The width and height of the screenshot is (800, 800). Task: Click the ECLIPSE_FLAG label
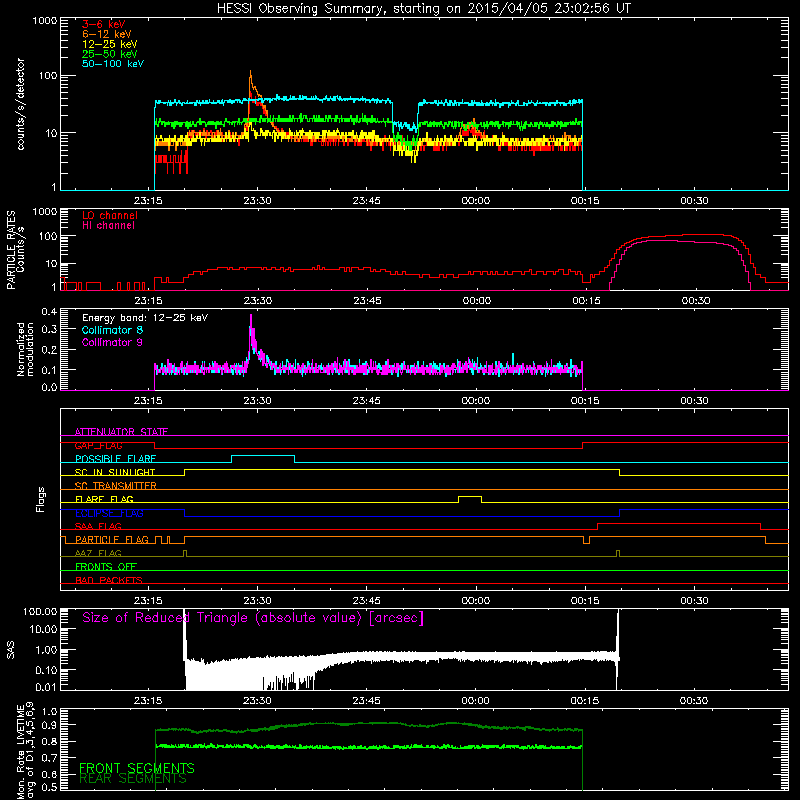coord(109,513)
